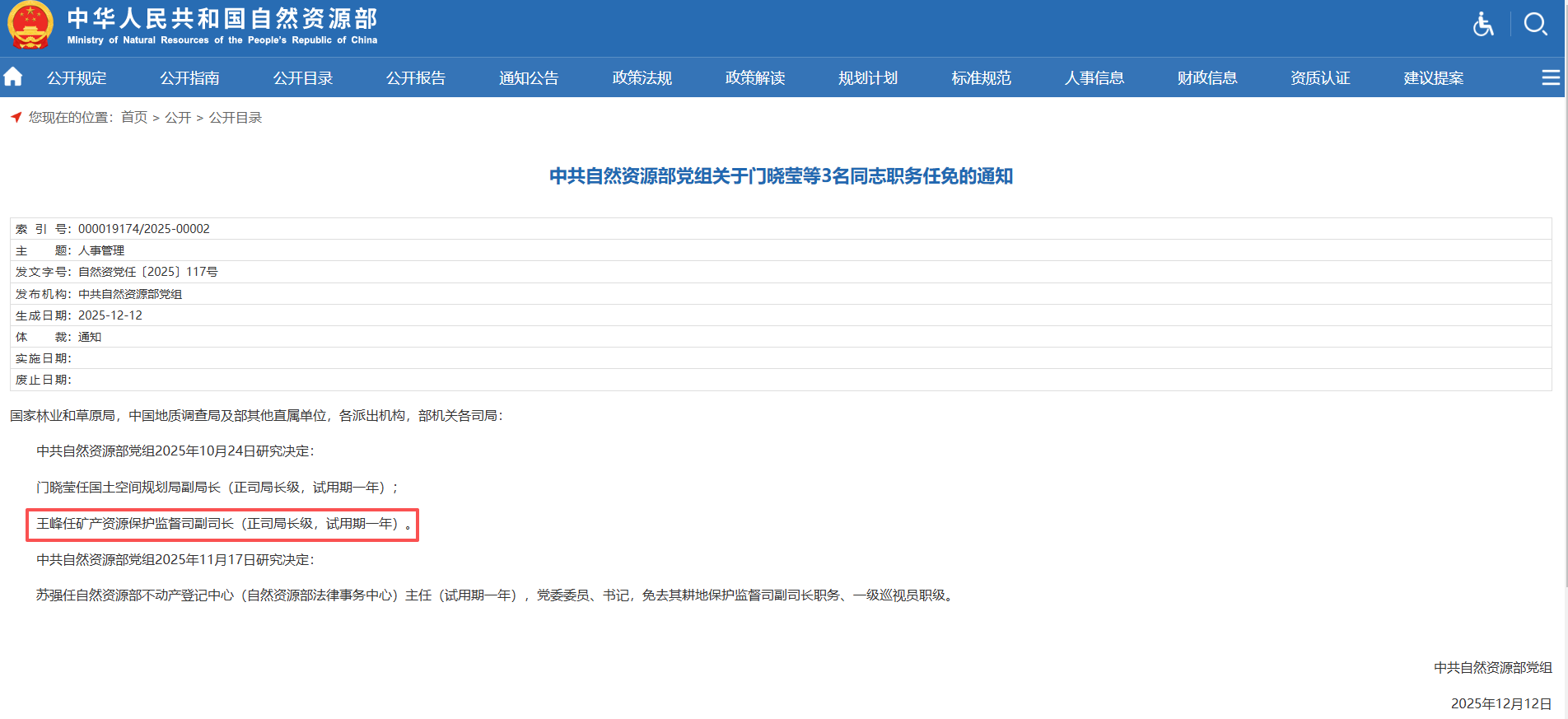The height and width of the screenshot is (719, 1568).
Task: Navigate to 公开报告 section
Action: 416,78
